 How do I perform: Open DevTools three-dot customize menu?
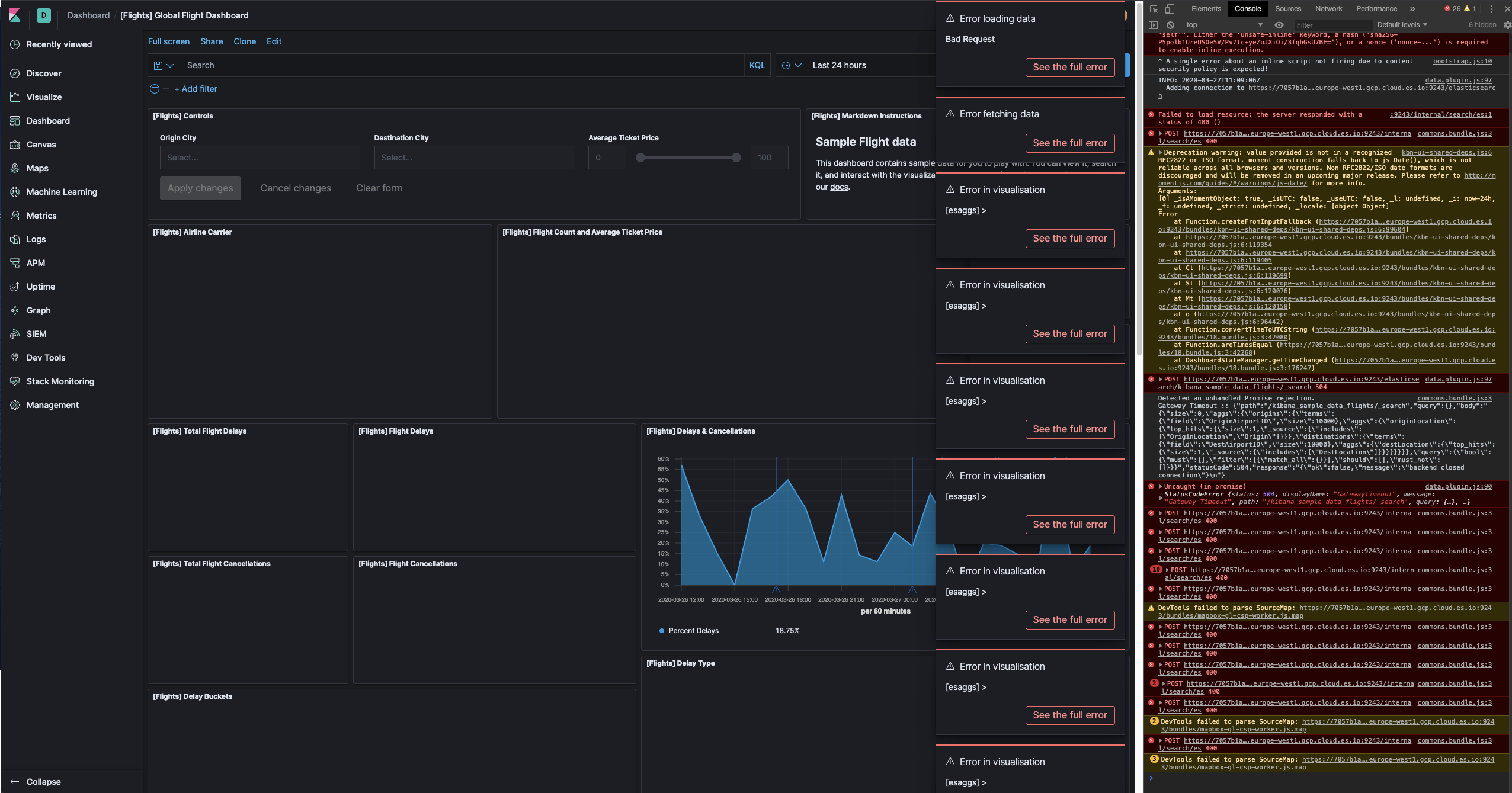1491,9
